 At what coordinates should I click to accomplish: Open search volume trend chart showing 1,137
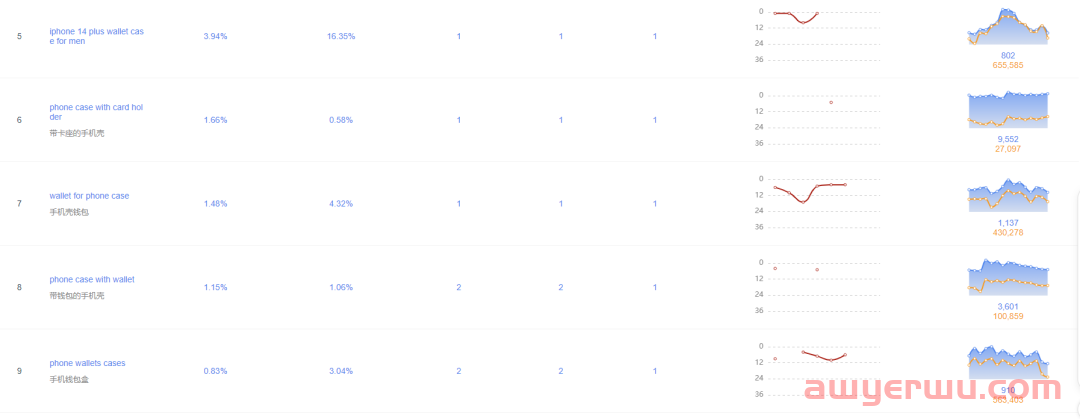(1008, 194)
